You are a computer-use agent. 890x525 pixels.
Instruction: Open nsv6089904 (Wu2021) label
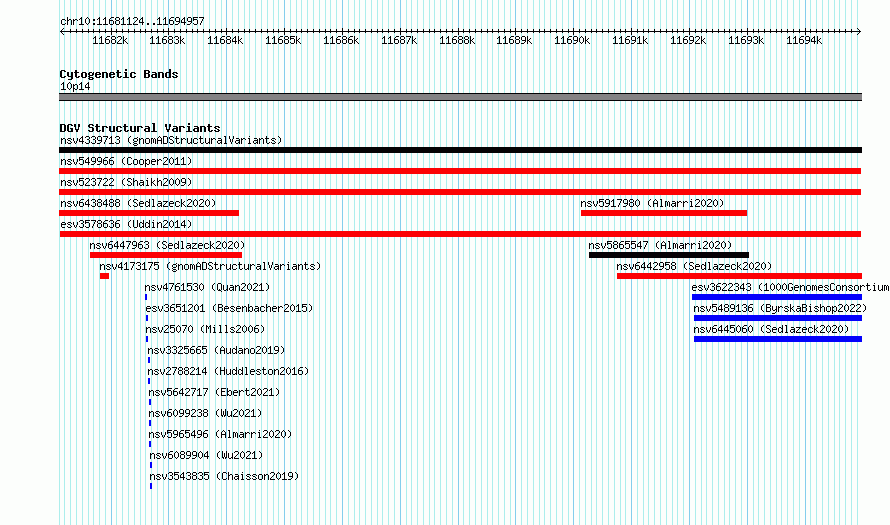(207, 455)
